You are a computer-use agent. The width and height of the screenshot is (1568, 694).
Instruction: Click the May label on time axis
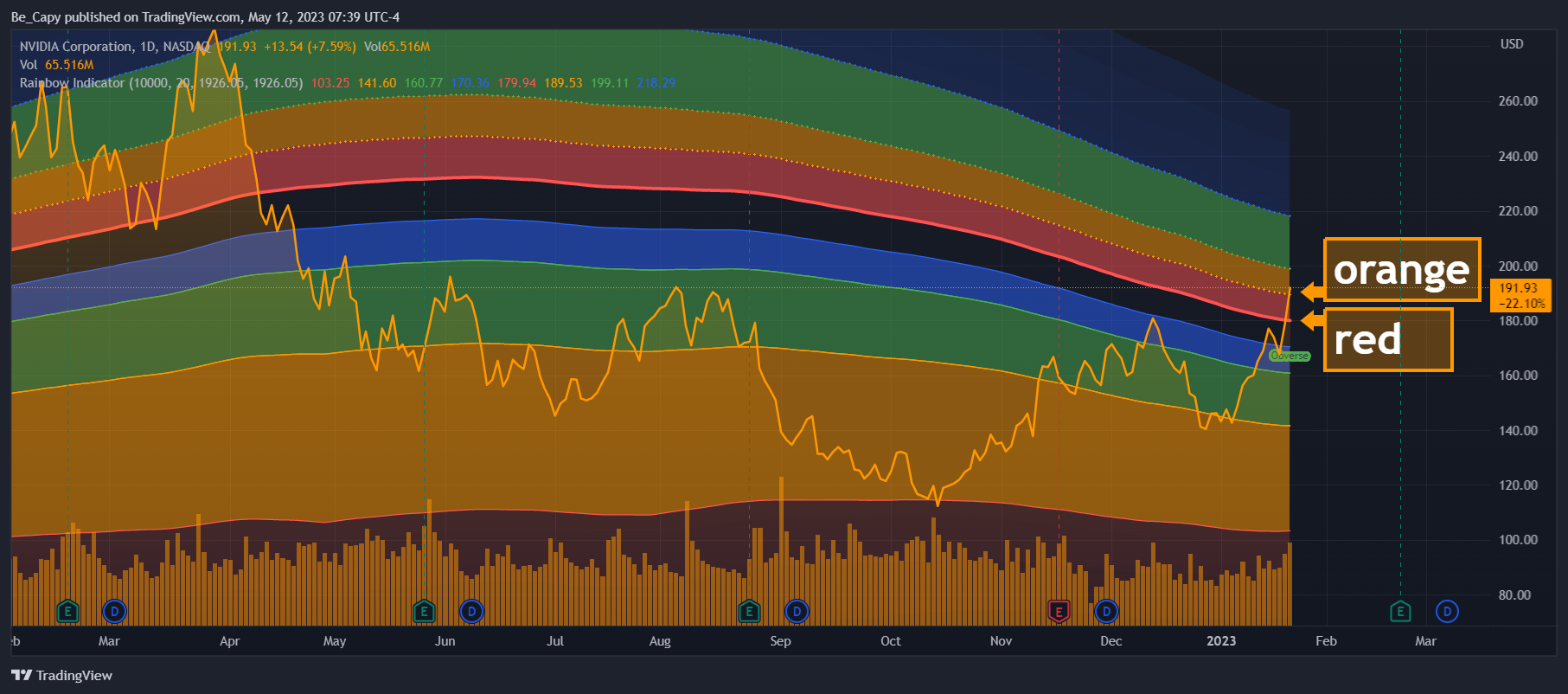click(335, 641)
